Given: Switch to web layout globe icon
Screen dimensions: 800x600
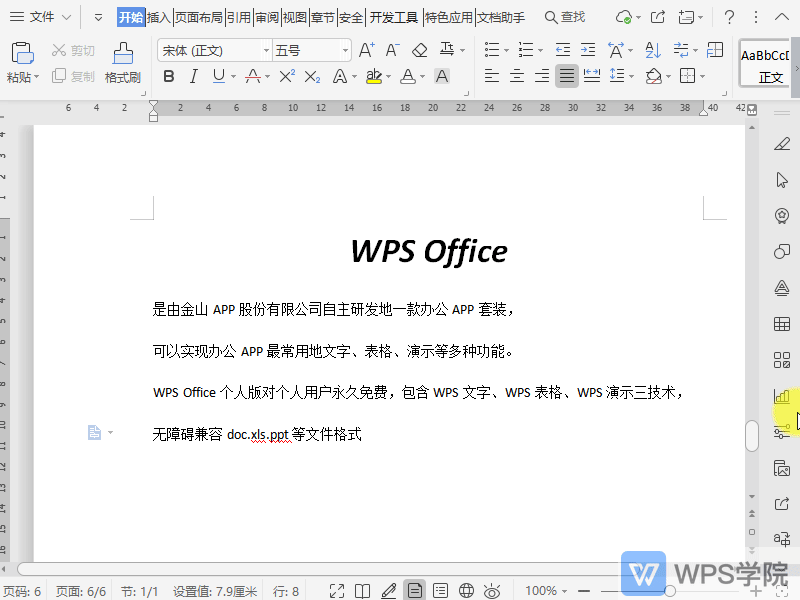Looking at the screenshot, I should [x=466, y=591].
